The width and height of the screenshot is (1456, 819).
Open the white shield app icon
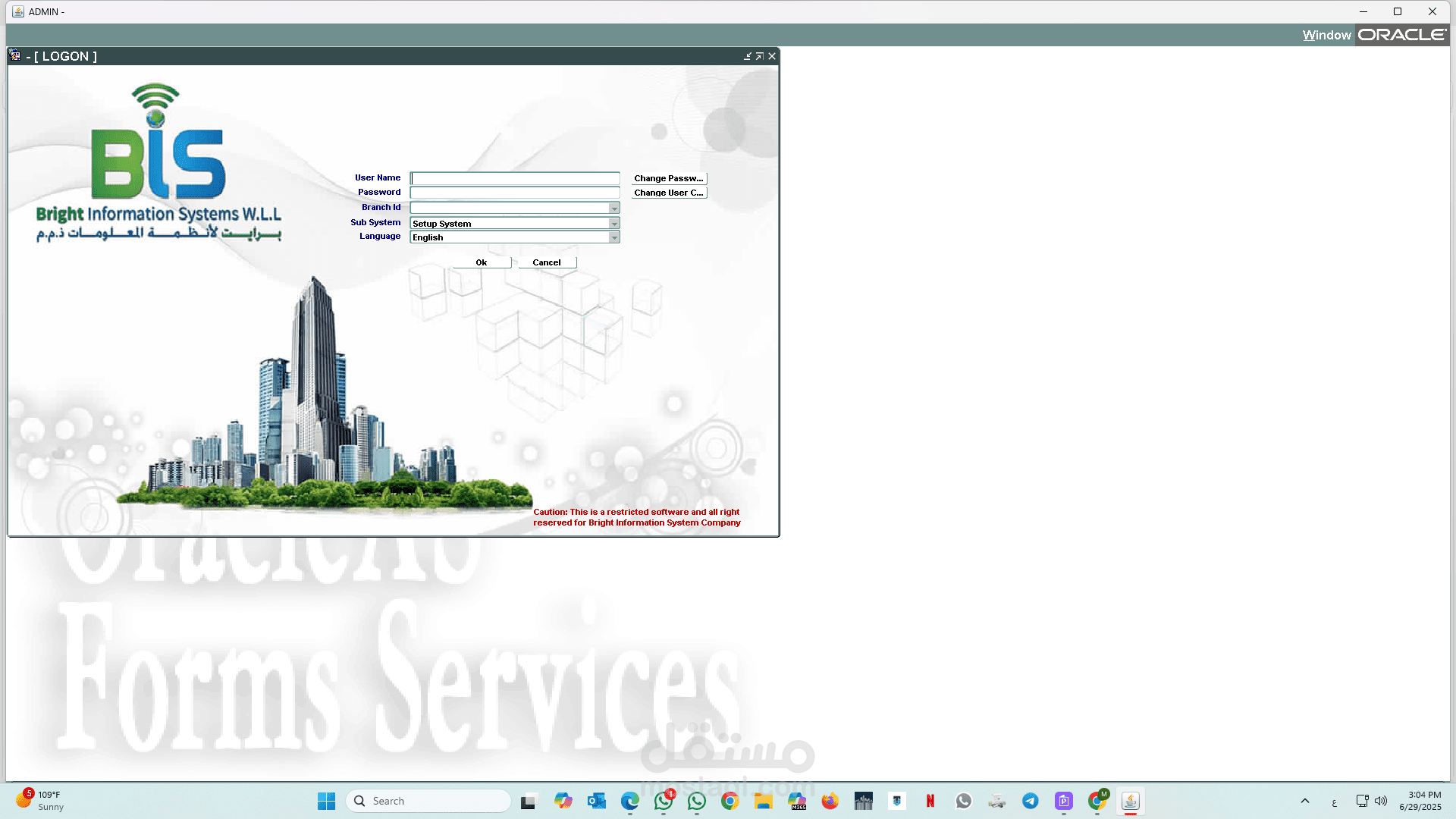897,801
